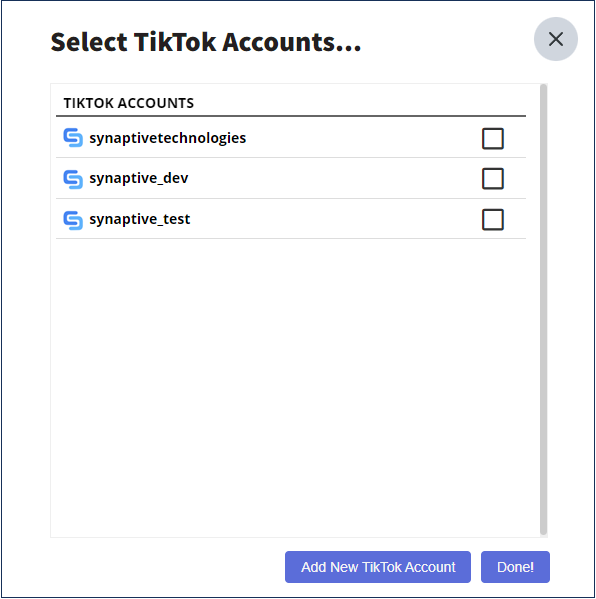
Task: Select the synaptive_dev account name
Action: point(139,178)
